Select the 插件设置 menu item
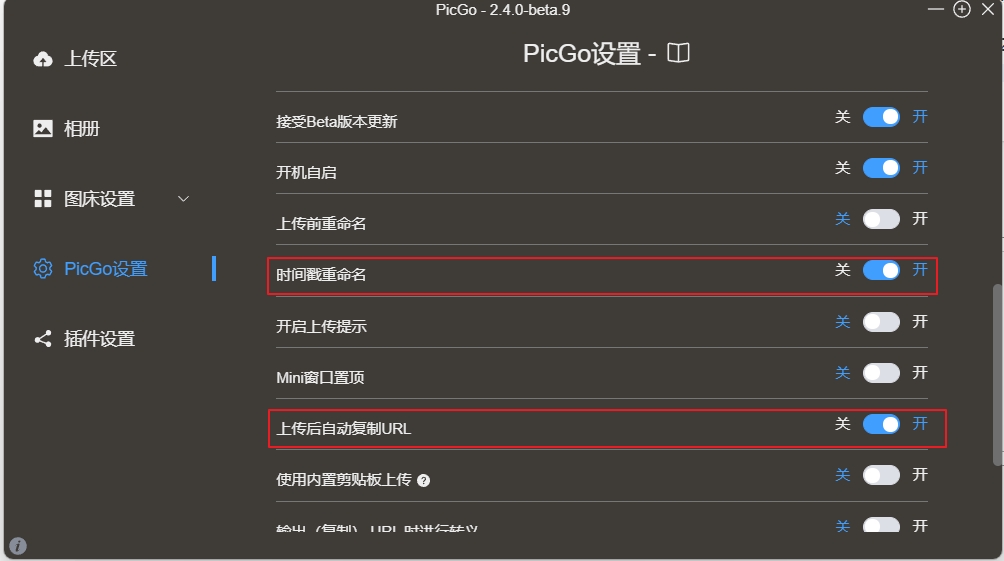This screenshot has width=1004, height=561. tap(99, 339)
